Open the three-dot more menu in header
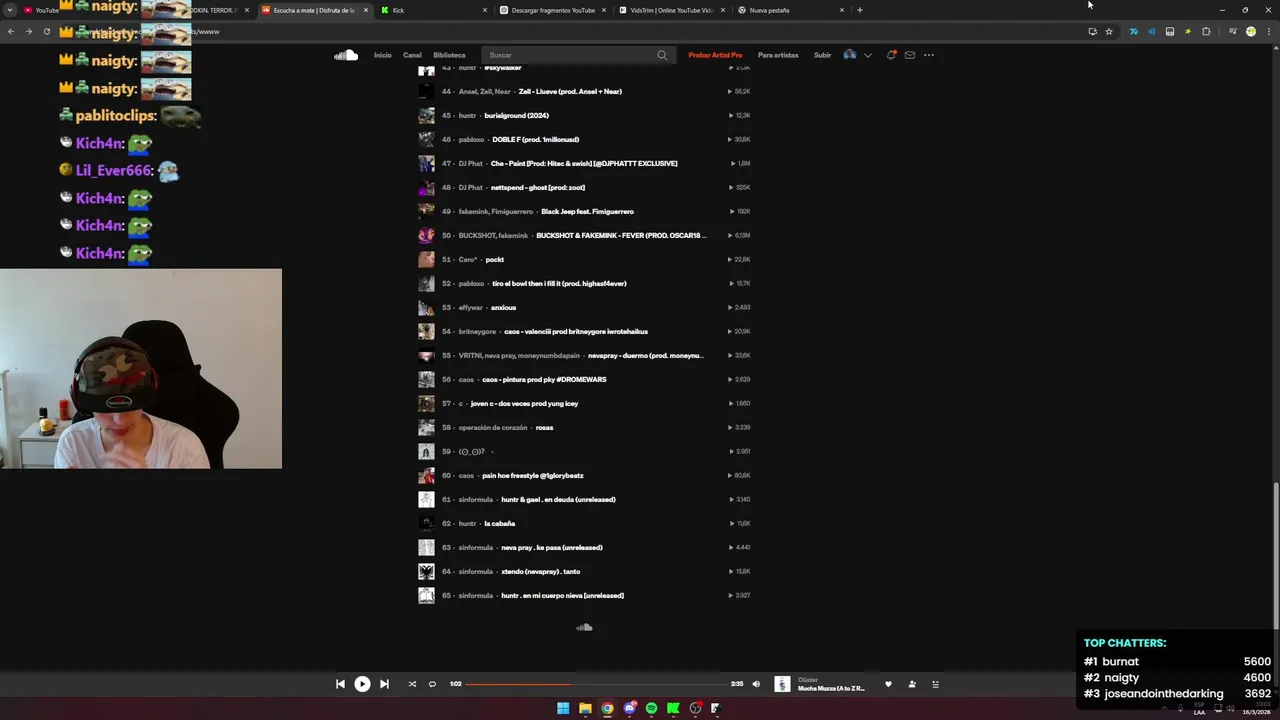 point(929,55)
